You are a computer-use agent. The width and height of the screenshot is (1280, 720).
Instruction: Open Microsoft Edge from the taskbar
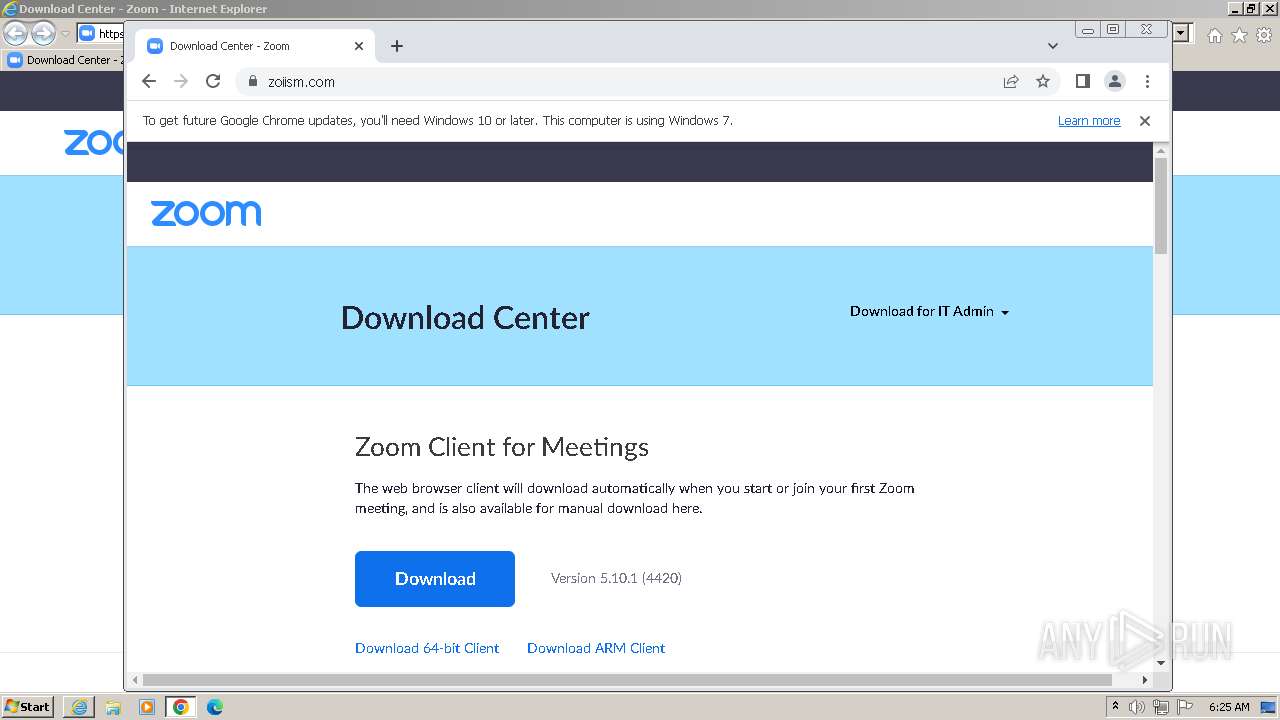[215, 707]
